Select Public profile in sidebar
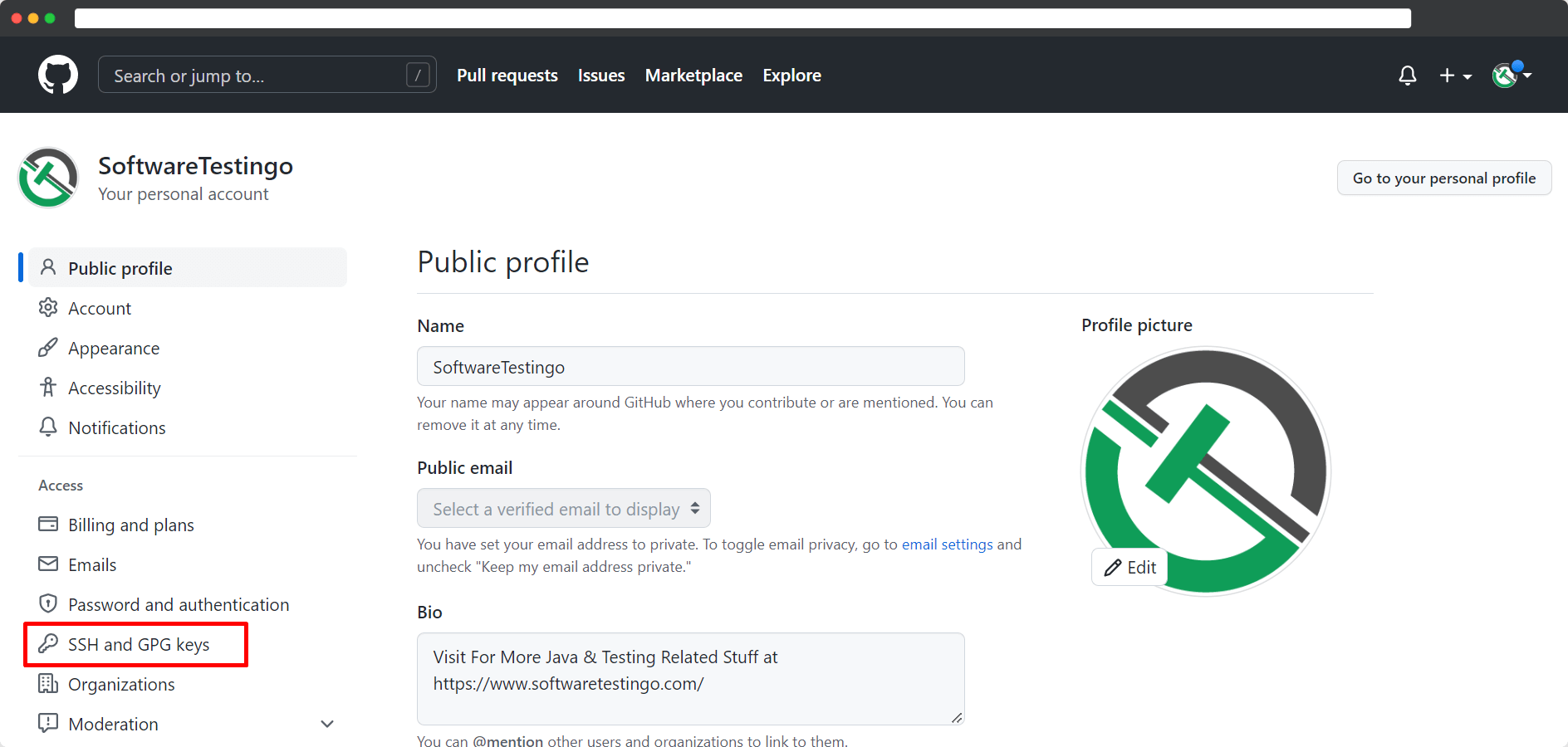This screenshot has width=1568, height=747. [x=188, y=267]
